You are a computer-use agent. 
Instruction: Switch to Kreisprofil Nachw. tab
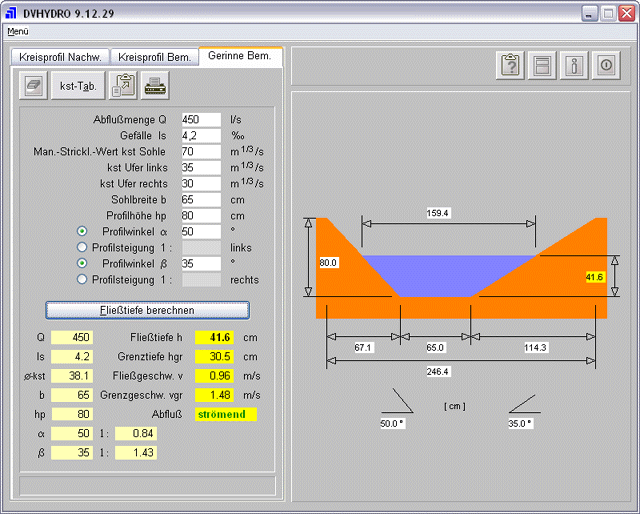(x=60, y=57)
